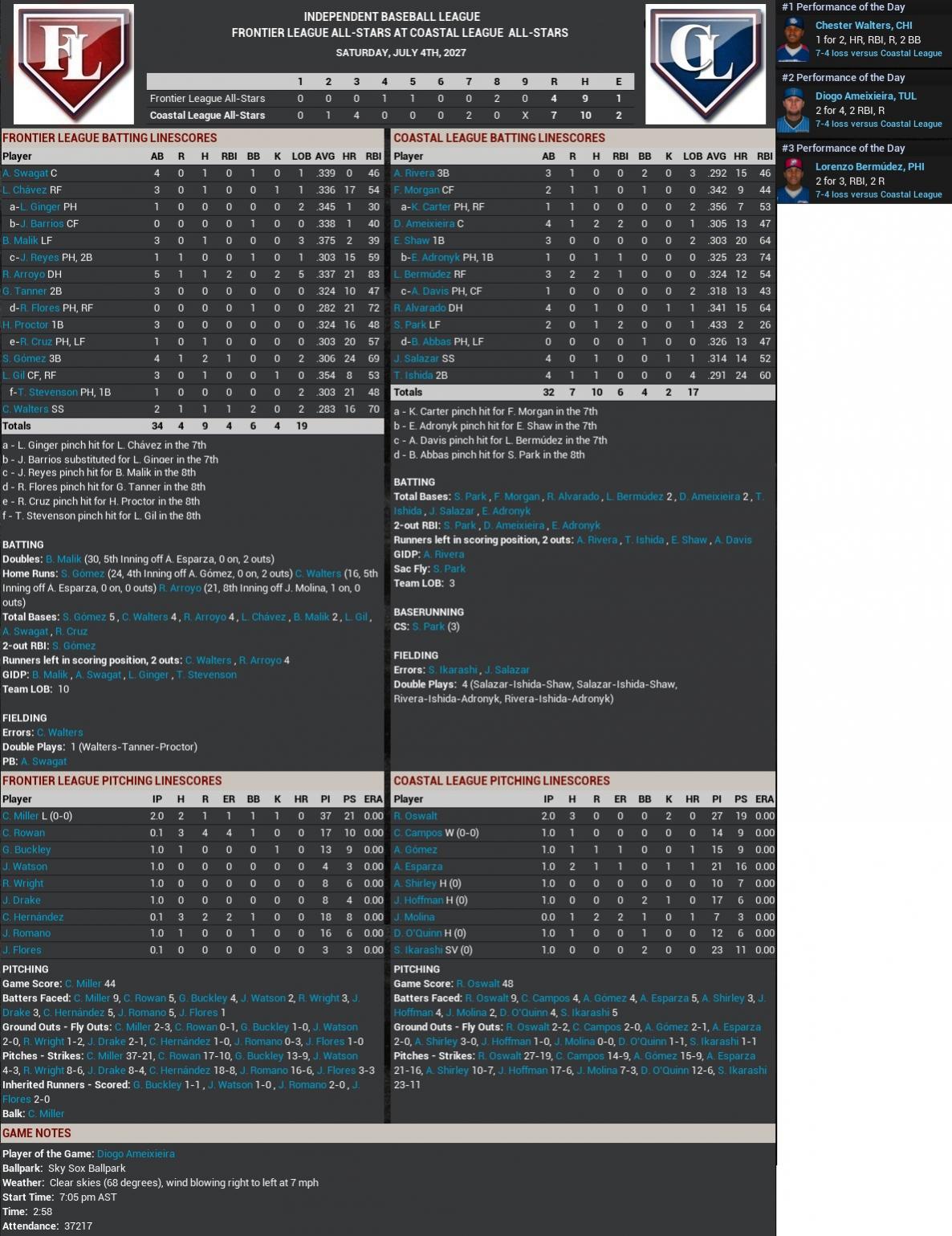This screenshot has width=952, height=1236.
Task: Select R. Alvarado DH batting row
Action: tap(584, 308)
